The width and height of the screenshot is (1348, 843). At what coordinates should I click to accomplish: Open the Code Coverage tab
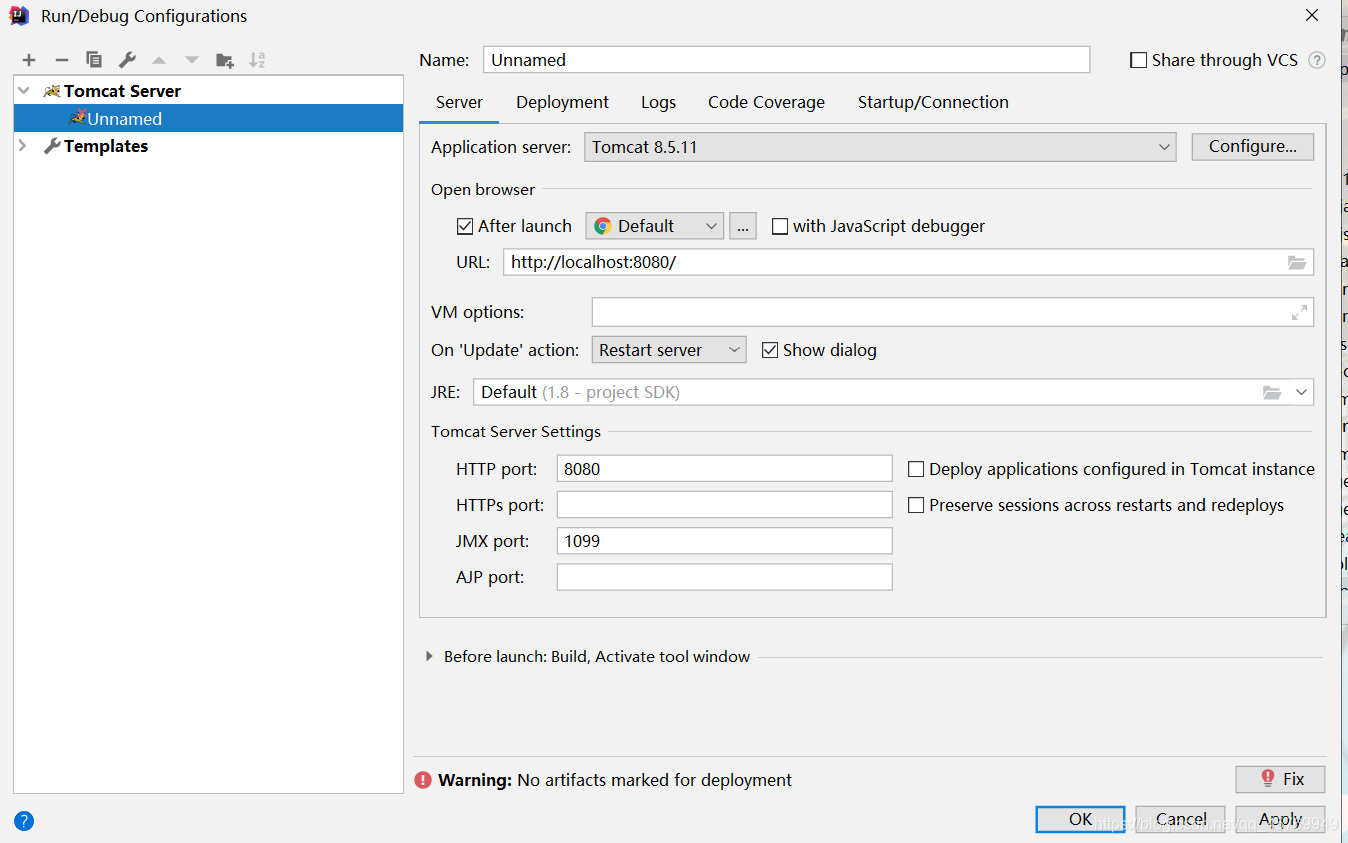tap(766, 102)
